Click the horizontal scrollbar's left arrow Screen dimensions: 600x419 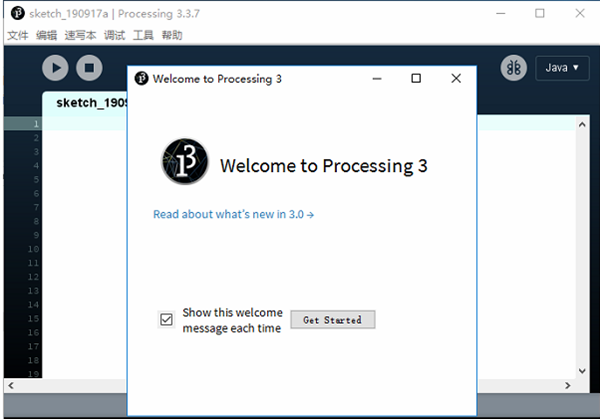pyautogui.click(x=10, y=385)
